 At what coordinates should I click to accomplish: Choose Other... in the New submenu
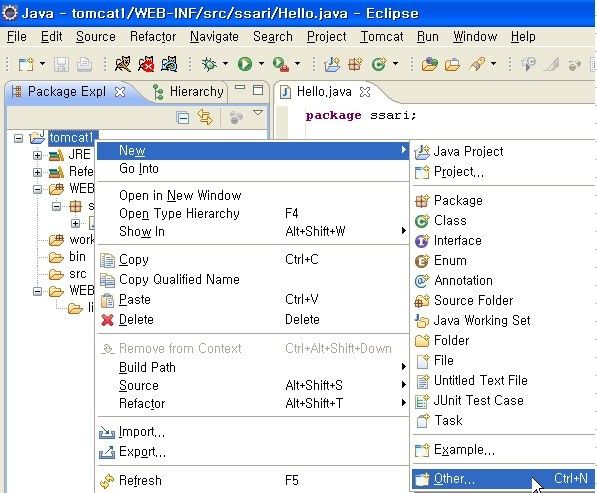503,479
